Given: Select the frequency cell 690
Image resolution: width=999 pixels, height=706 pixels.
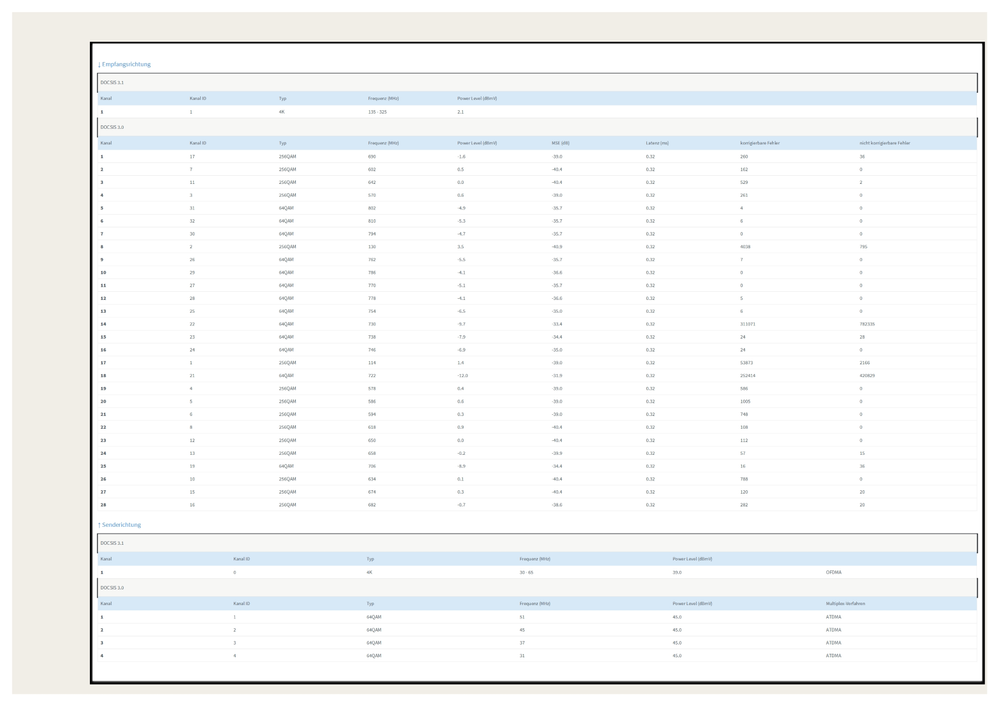Looking at the screenshot, I should [371, 157].
